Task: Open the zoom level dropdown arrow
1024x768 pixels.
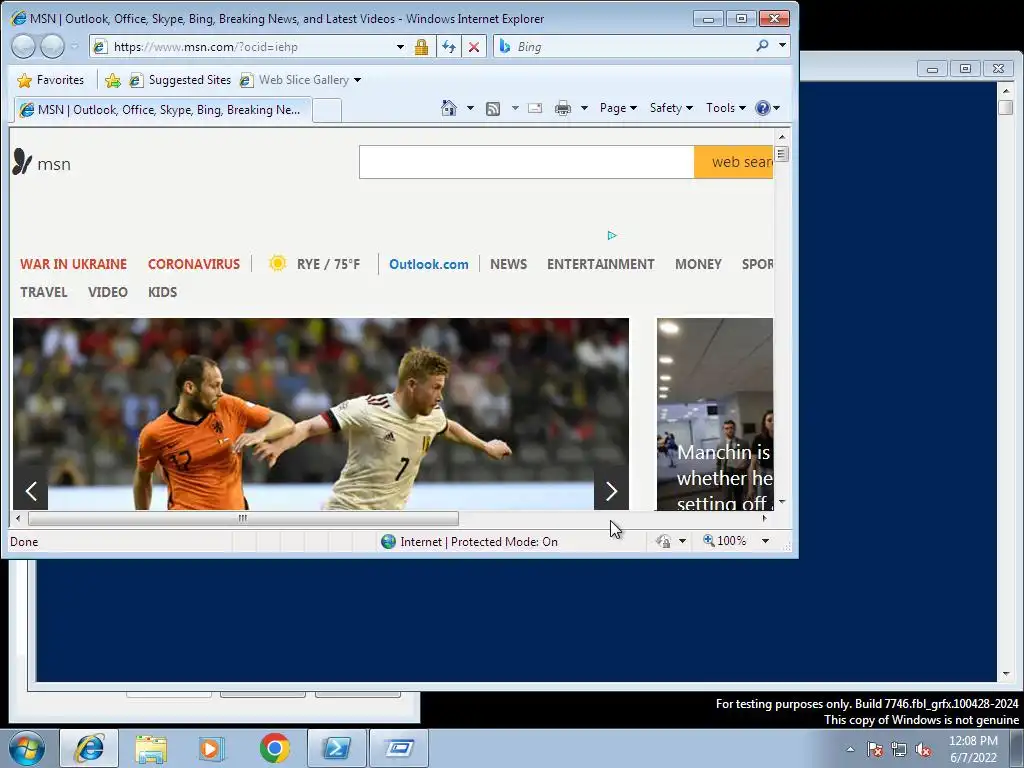Action: [765, 541]
